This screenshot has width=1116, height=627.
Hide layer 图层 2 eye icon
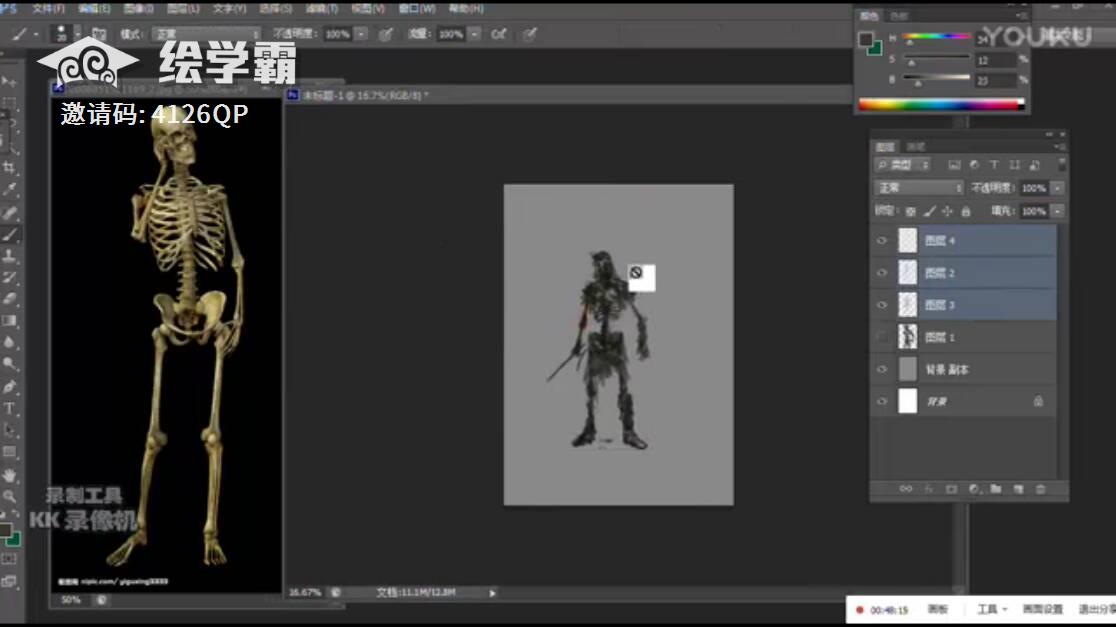tap(882, 273)
